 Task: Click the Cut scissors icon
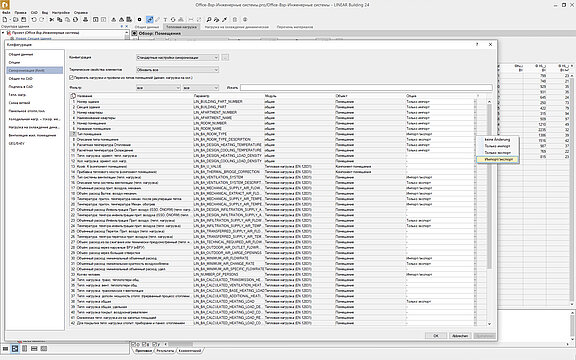point(52,19)
